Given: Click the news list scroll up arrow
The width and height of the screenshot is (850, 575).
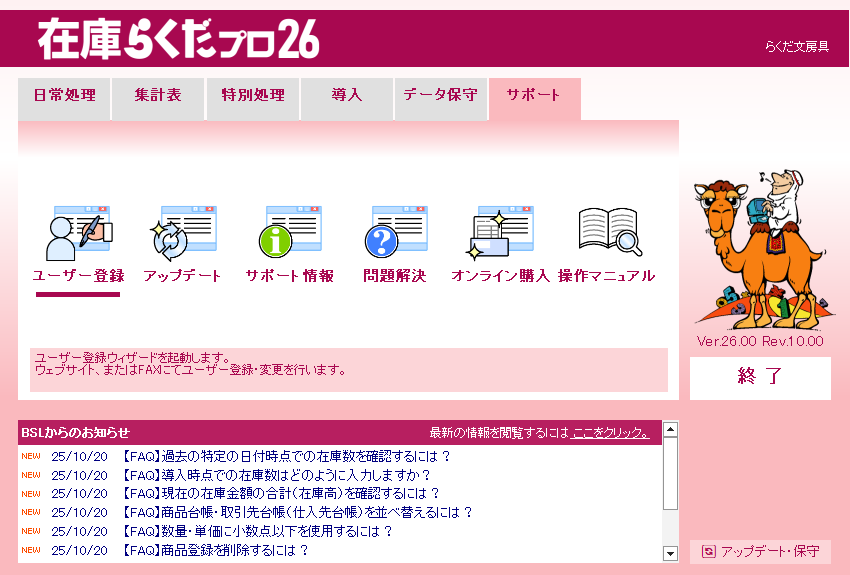Looking at the screenshot, I should (x=670, y=430).
